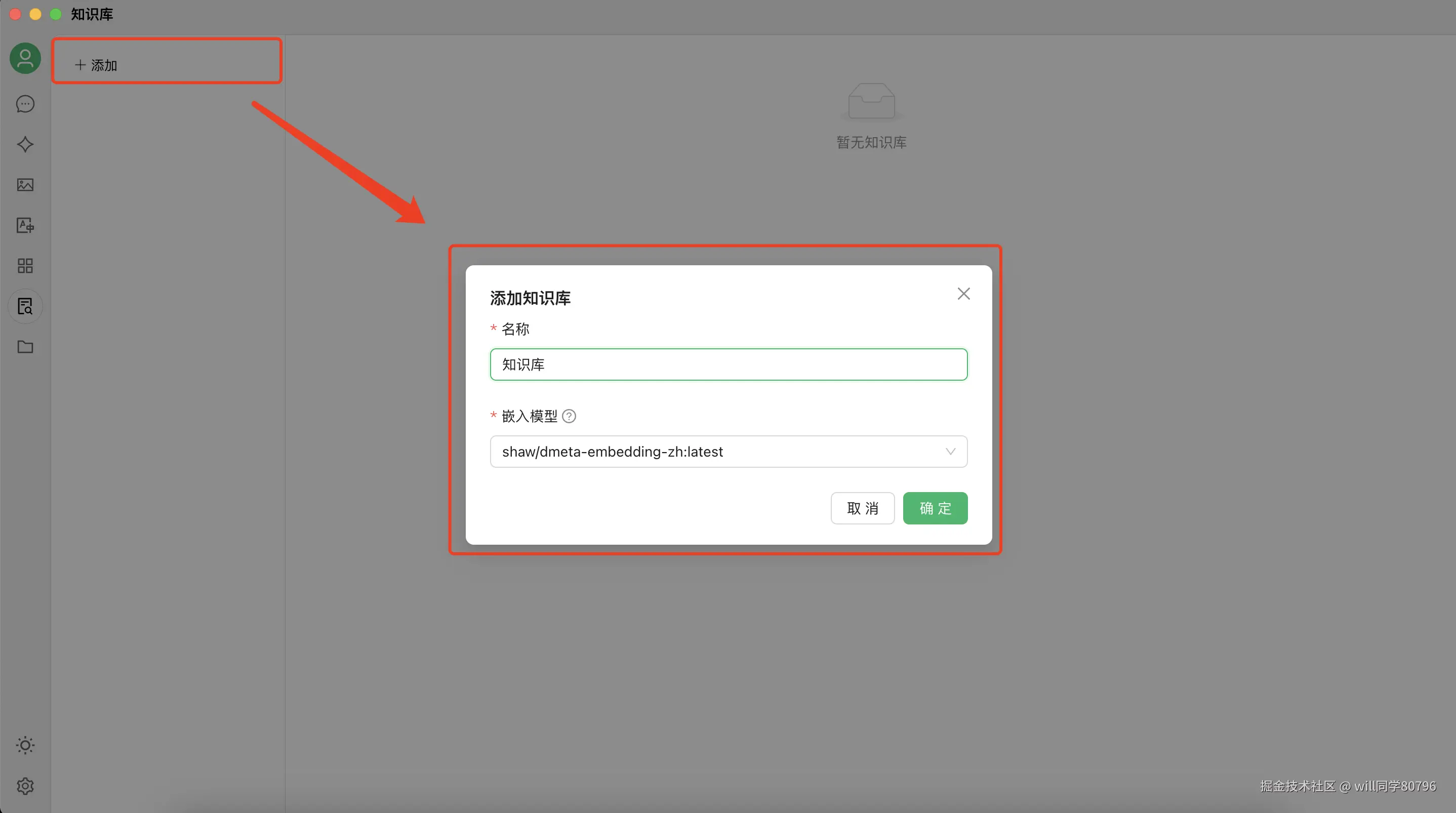Click the help question mark beside 嵌入模型

coord(569,416)
